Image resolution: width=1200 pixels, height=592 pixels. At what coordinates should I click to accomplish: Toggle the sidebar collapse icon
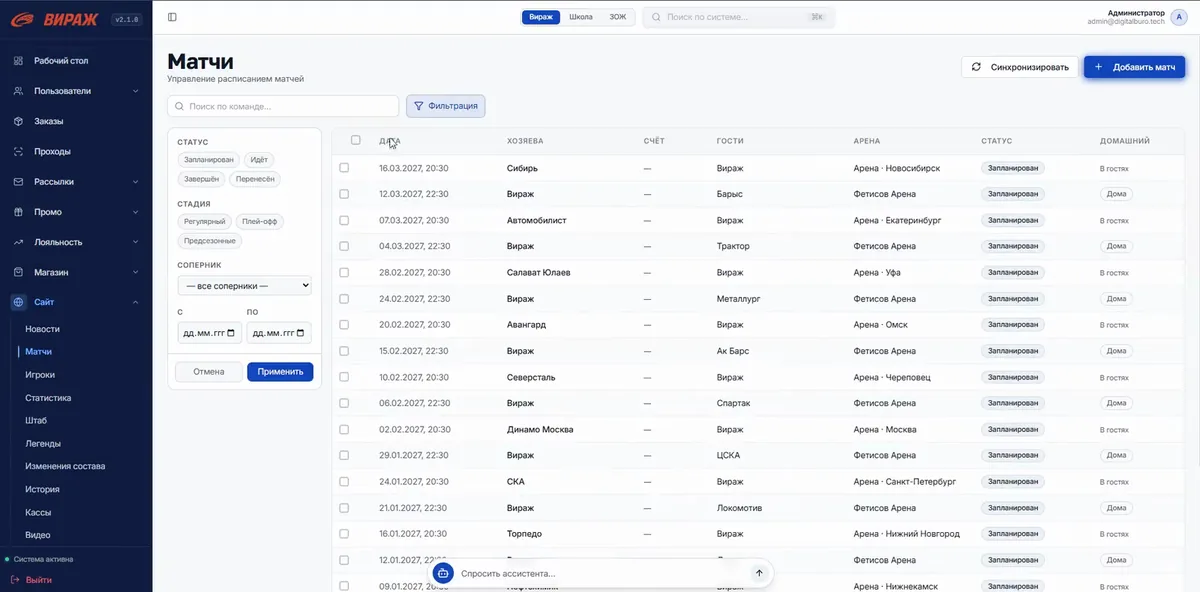coord(172,17)
